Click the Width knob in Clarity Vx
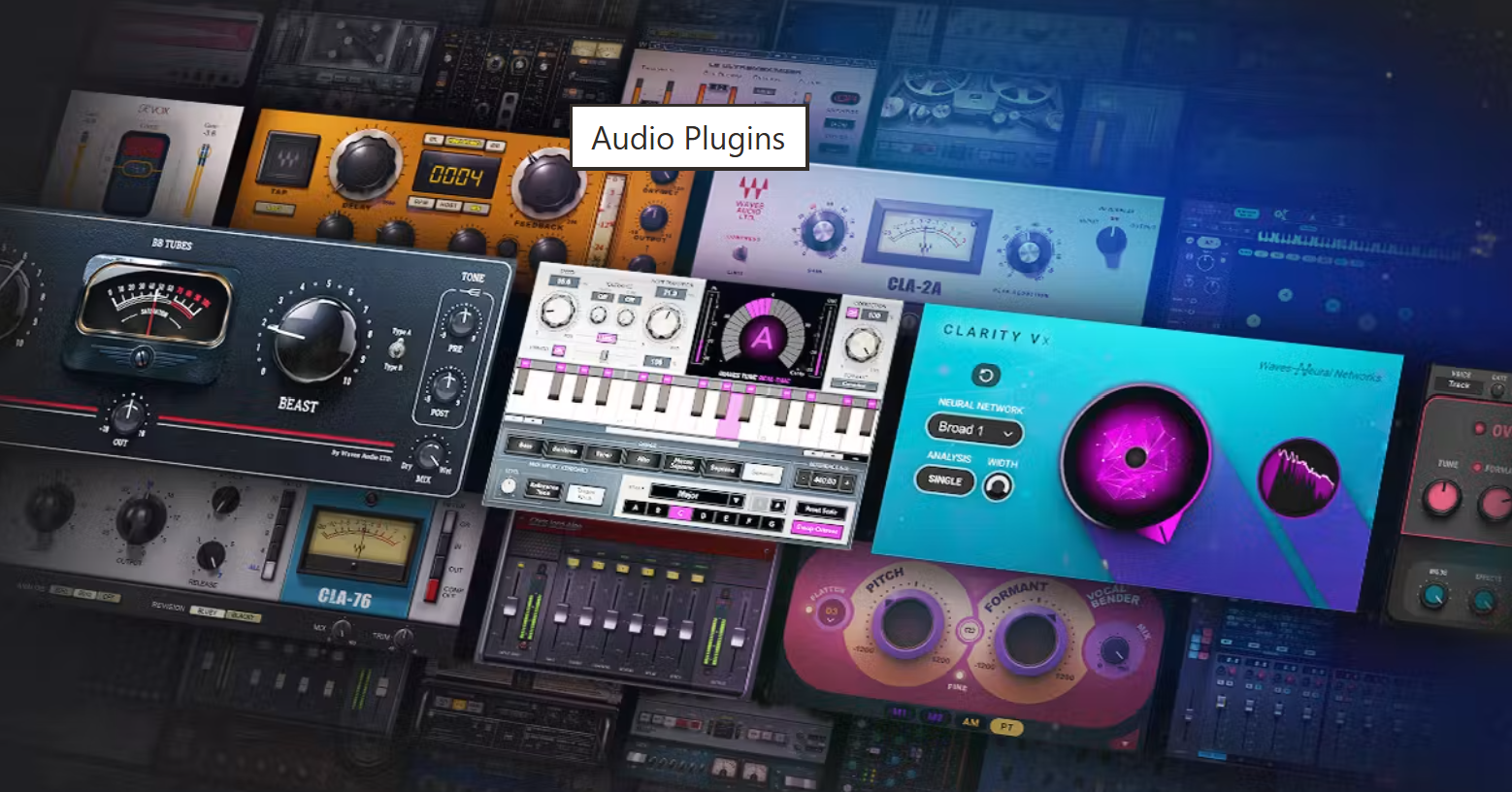1512x792 pixels. coord(998,486)
